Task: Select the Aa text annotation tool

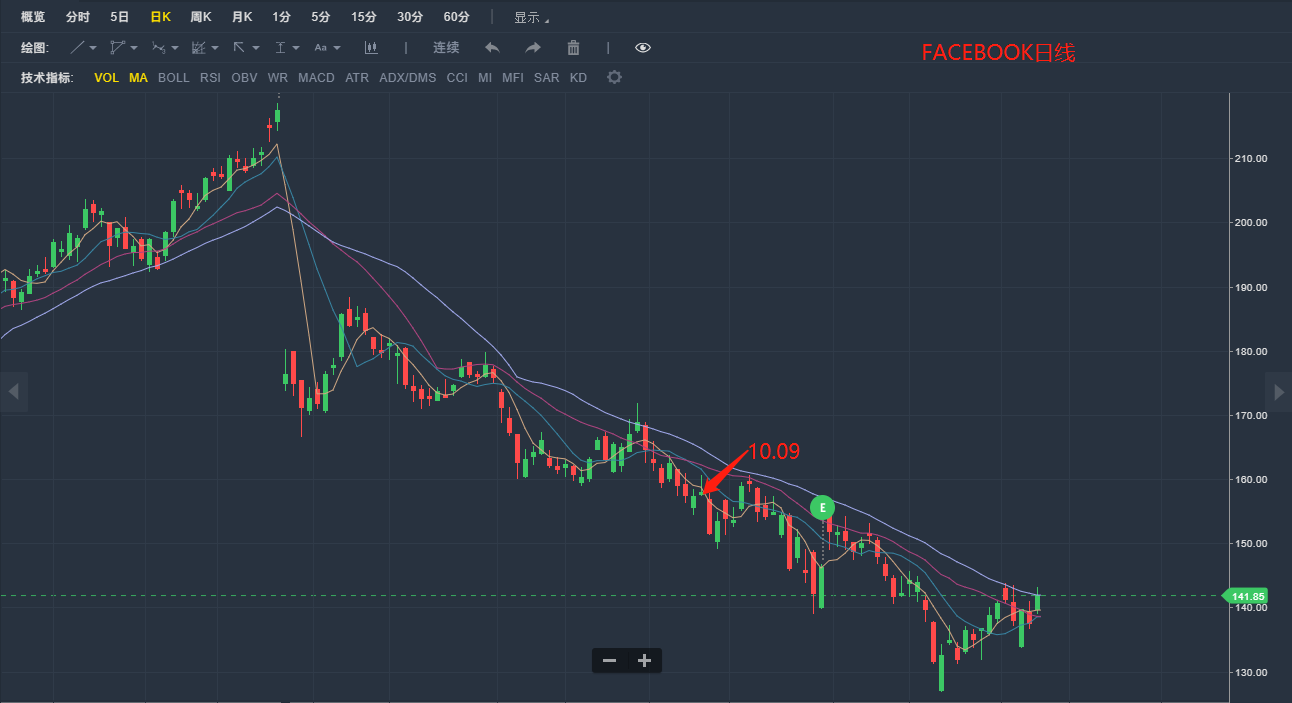Action: click(320, 48)
